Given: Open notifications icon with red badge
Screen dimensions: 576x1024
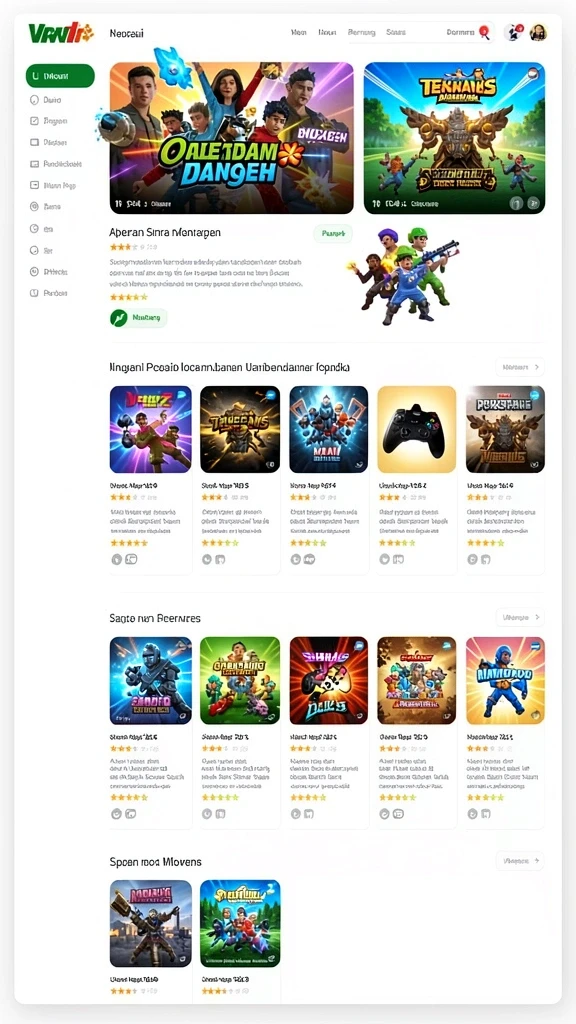Looking at the screenshot, I should tap(515, 32).
